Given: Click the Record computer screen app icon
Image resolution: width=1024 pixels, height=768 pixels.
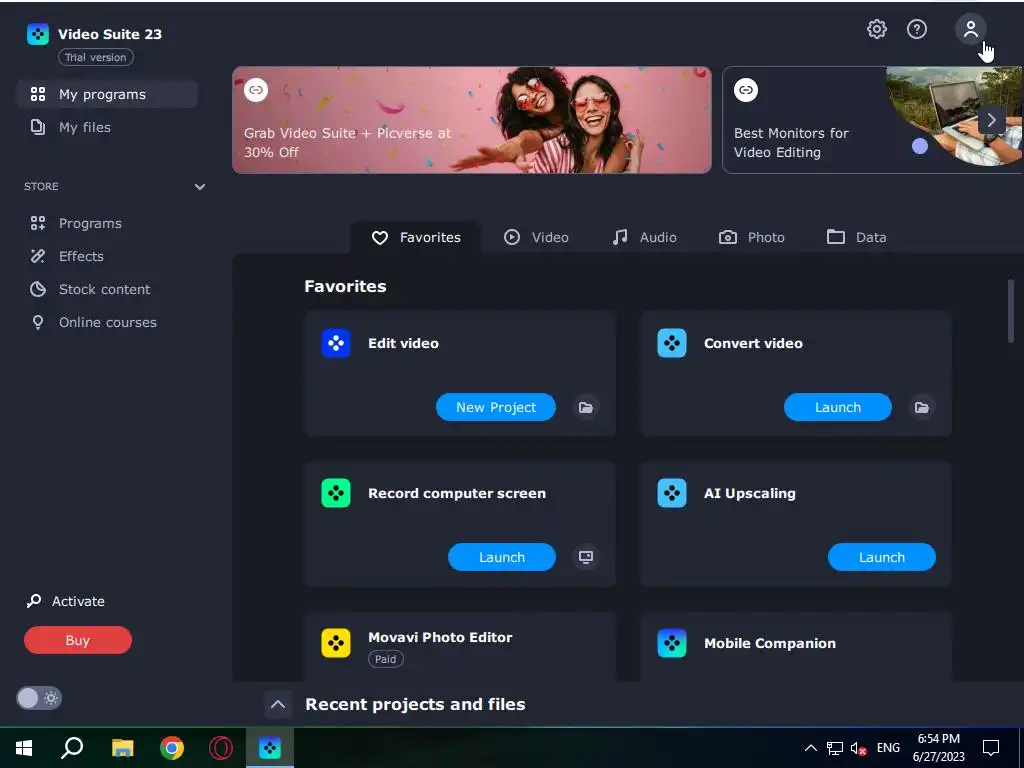Looking at the screenshot, I should 336,493.
